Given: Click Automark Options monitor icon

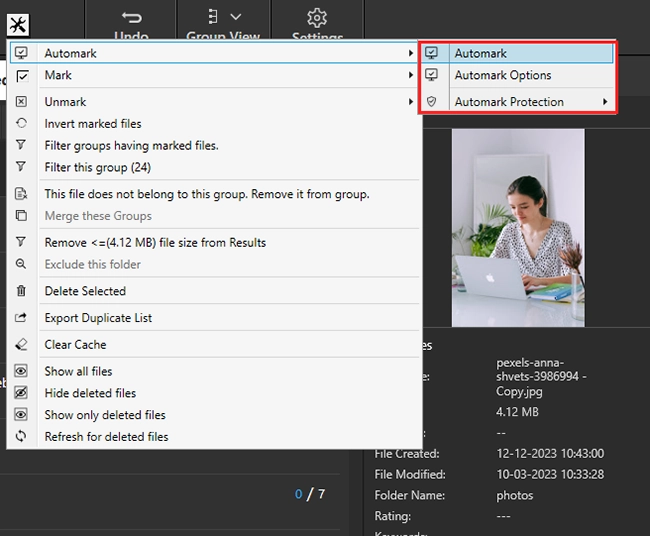Looking at the screenshot, I should tap(432, 75).
